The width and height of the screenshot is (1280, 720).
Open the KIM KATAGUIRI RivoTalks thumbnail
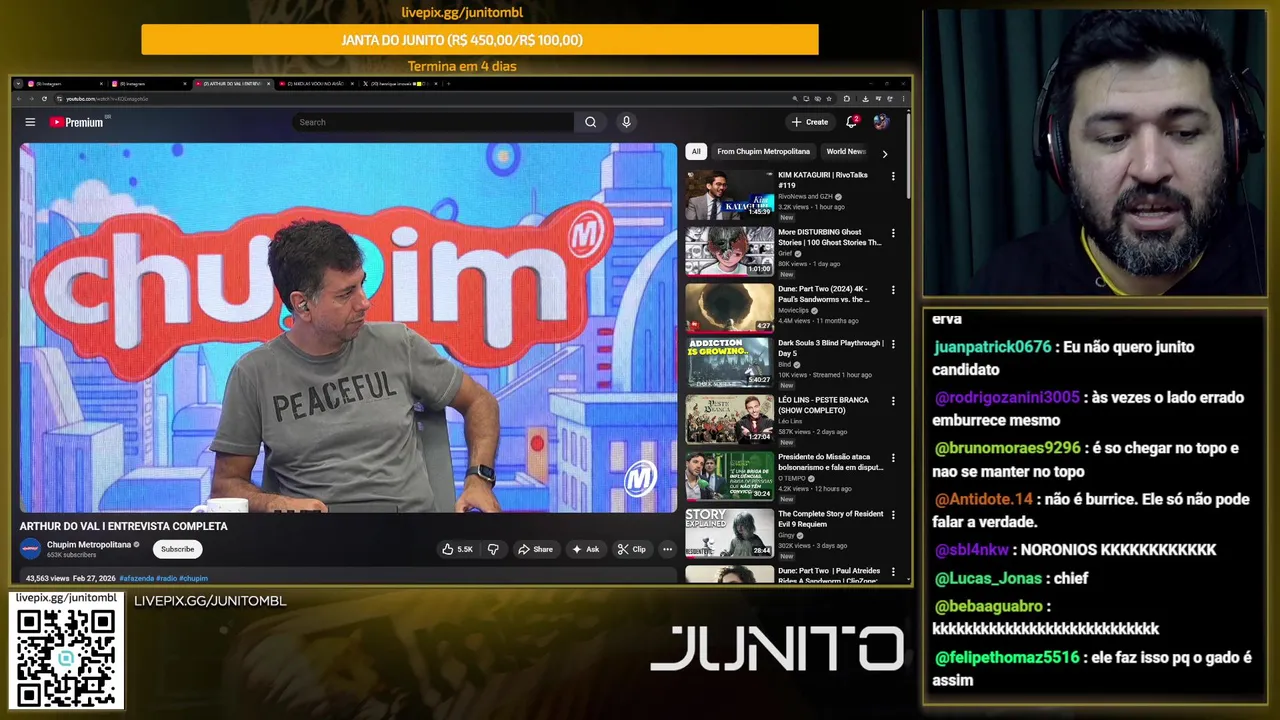(x=729, y=195)
